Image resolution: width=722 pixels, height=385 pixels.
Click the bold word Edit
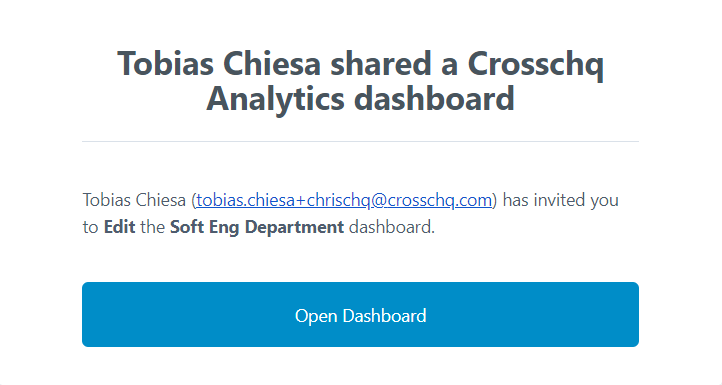tap(119, 227)
